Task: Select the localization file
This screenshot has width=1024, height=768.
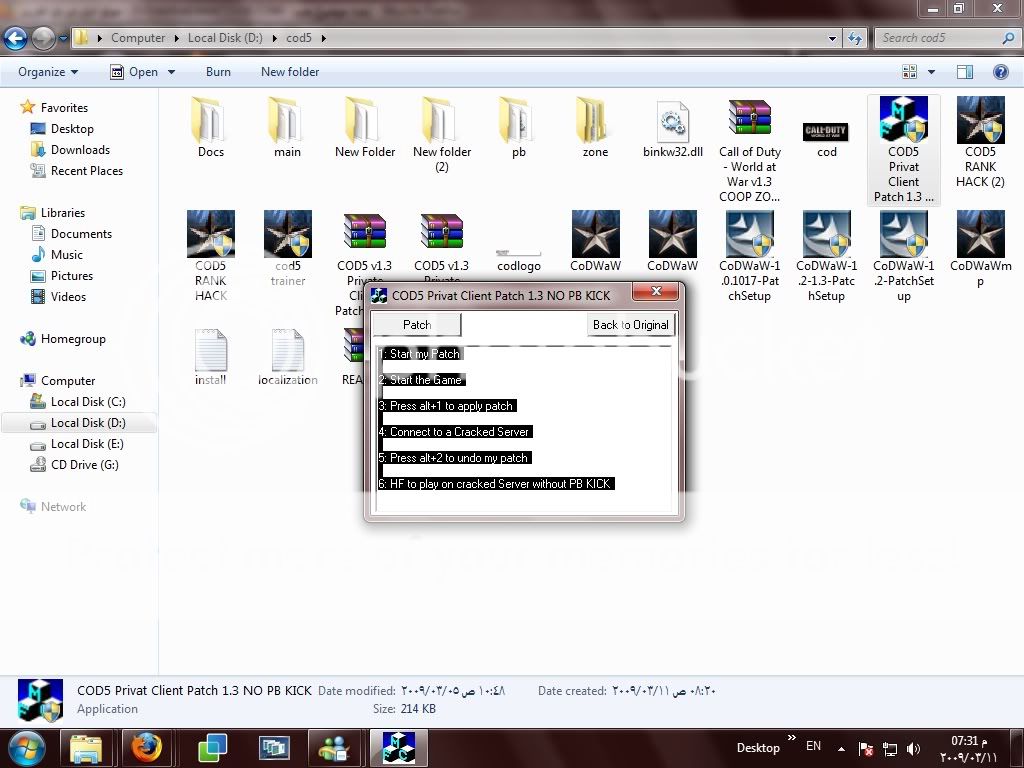Action: pyautogui.click(x=287, y=357)
